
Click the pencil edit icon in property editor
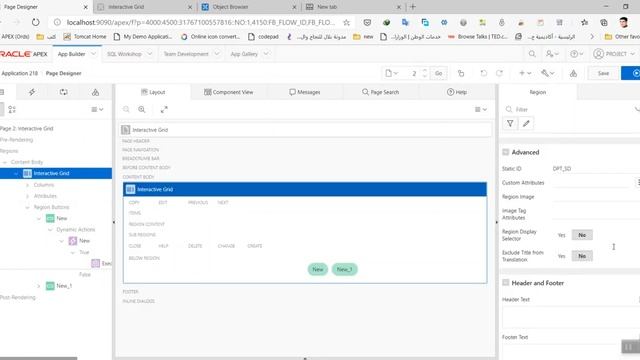[526, 123]
